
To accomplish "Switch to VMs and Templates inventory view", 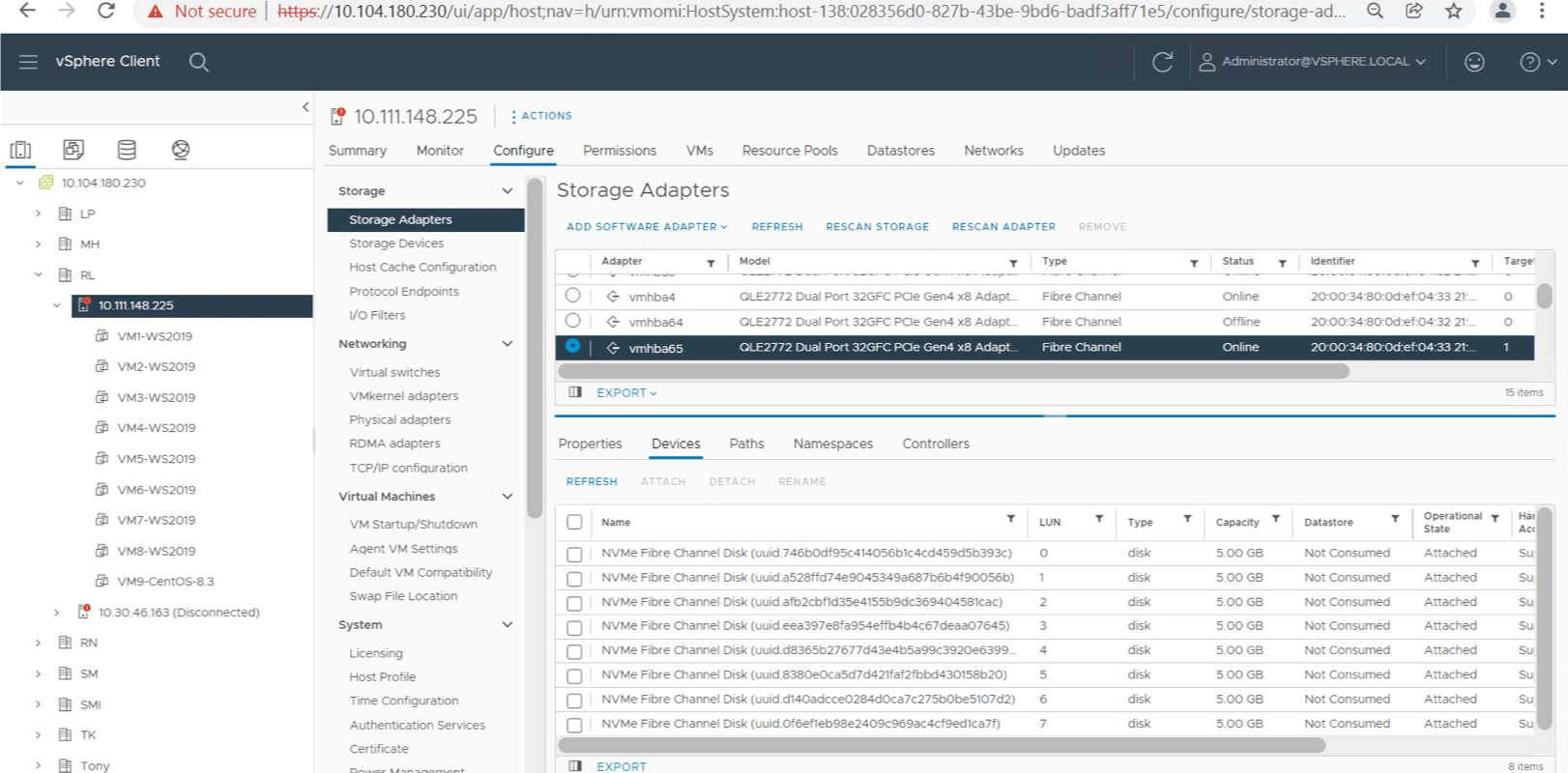I will point(73,150).
